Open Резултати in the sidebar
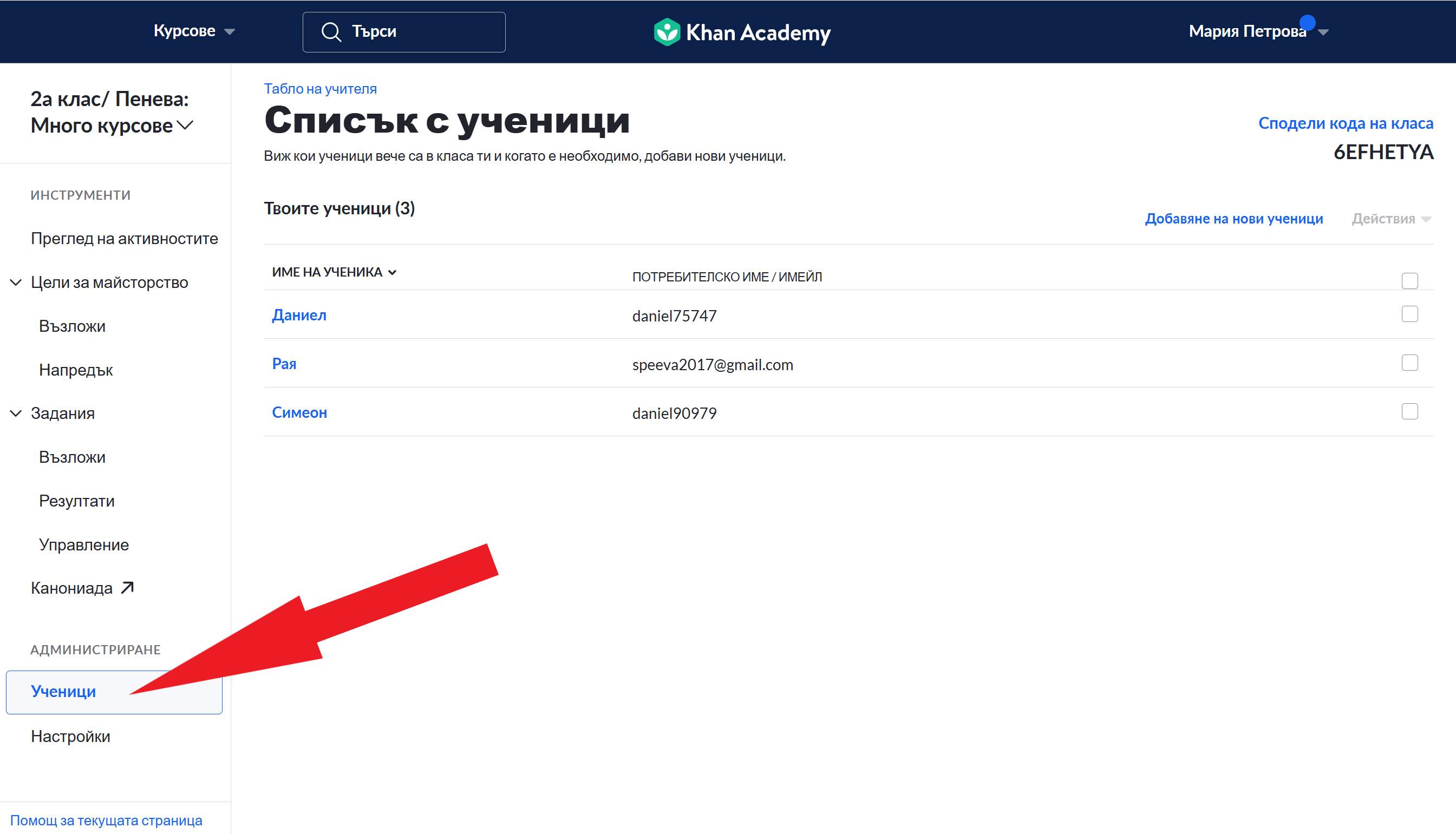 click(x=77, y=501)
